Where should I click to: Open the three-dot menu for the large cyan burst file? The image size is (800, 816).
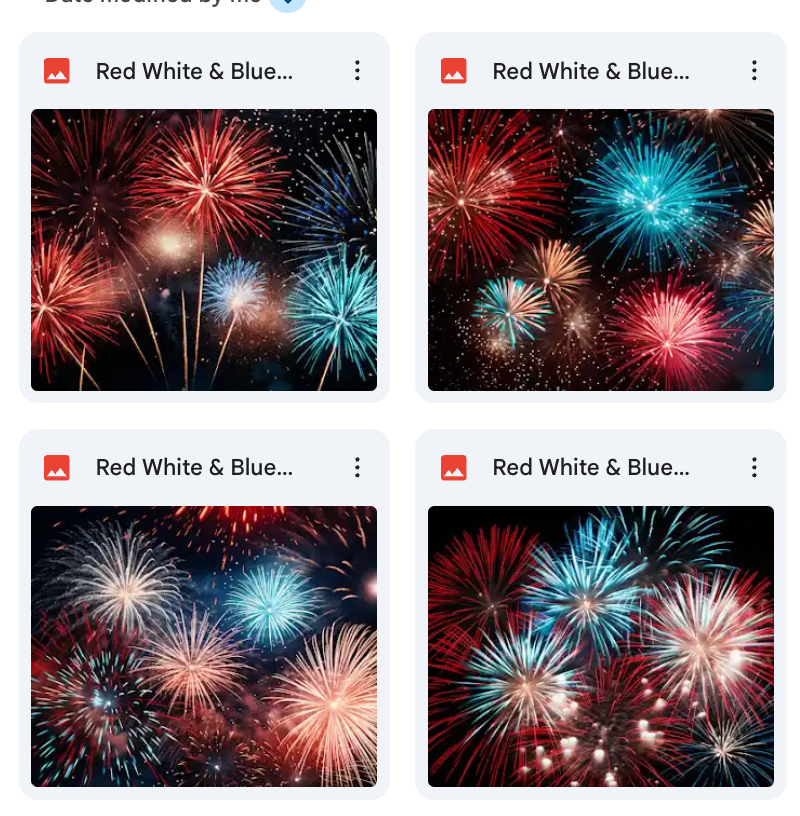point(754,70)
